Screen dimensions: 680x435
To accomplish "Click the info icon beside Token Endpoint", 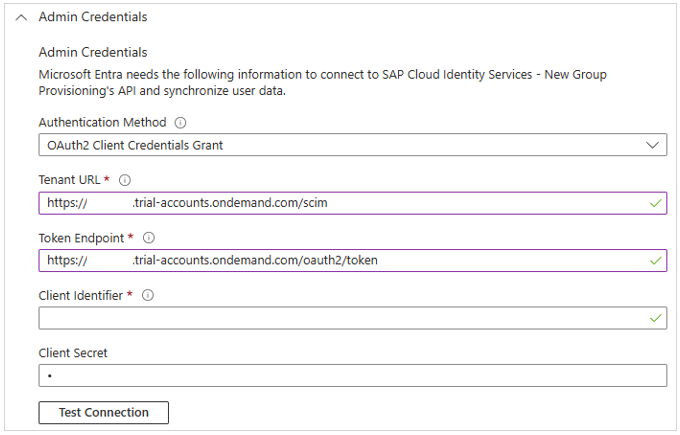I will [149, 238].
